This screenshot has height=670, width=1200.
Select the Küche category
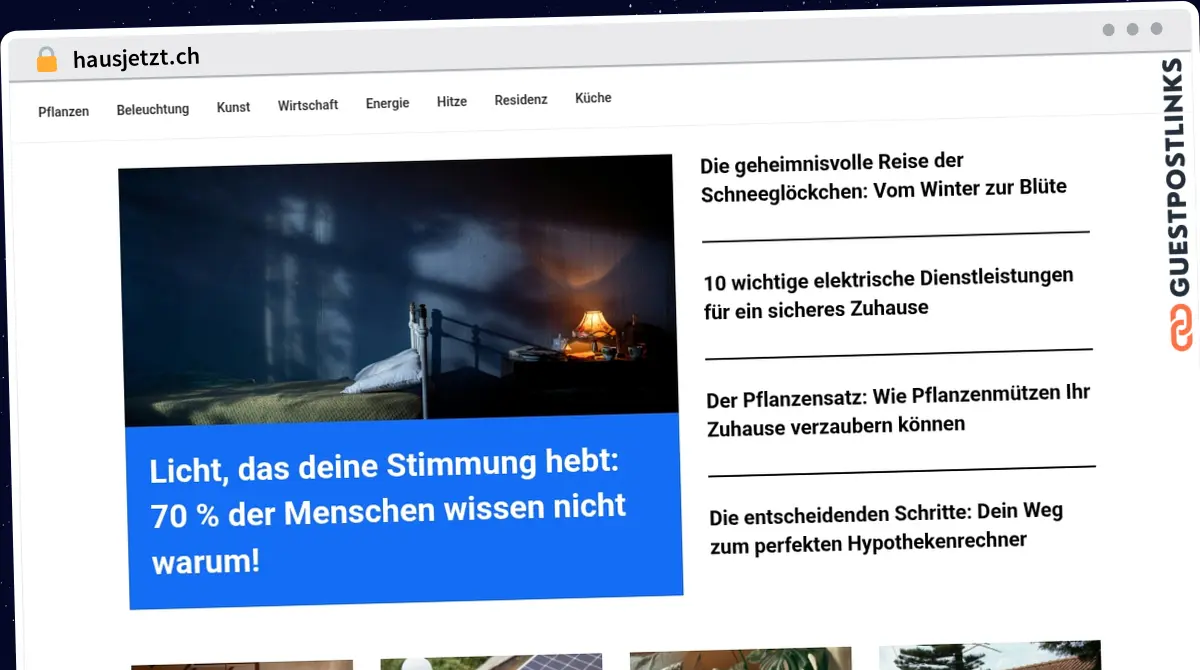click(593, 98)
